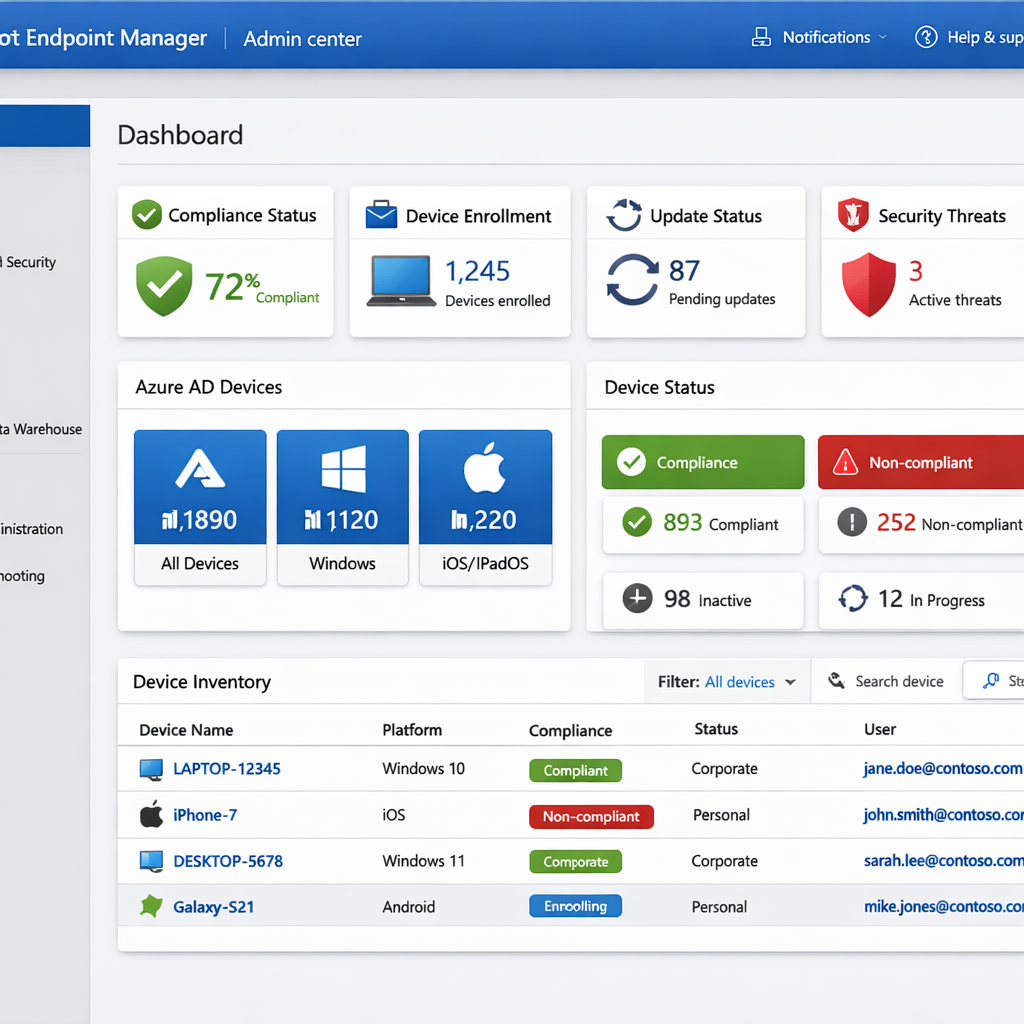1024x1024 pixels.
Task: Sort by Status column header
Action: (x=716, y=729)
